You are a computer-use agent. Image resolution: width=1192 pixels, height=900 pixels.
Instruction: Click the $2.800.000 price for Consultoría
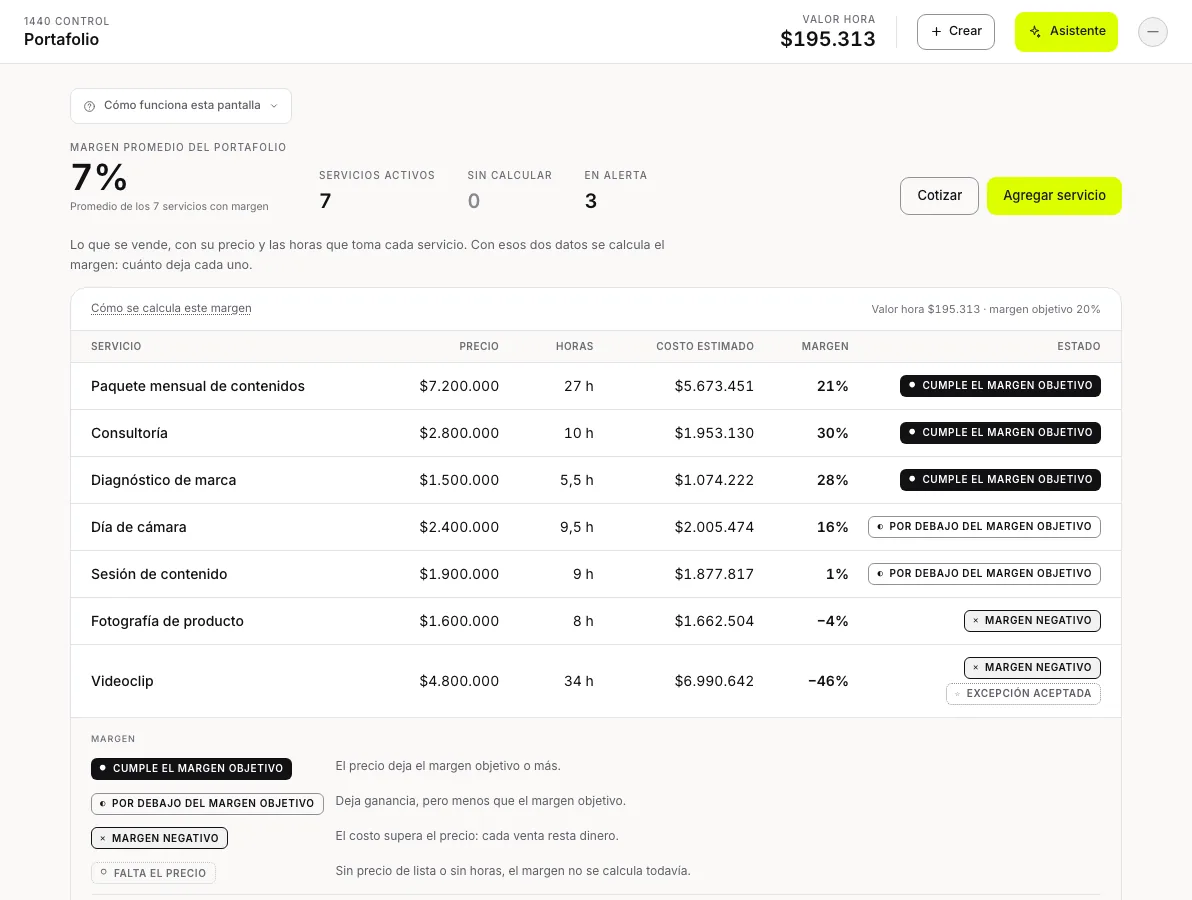[459, 433]
